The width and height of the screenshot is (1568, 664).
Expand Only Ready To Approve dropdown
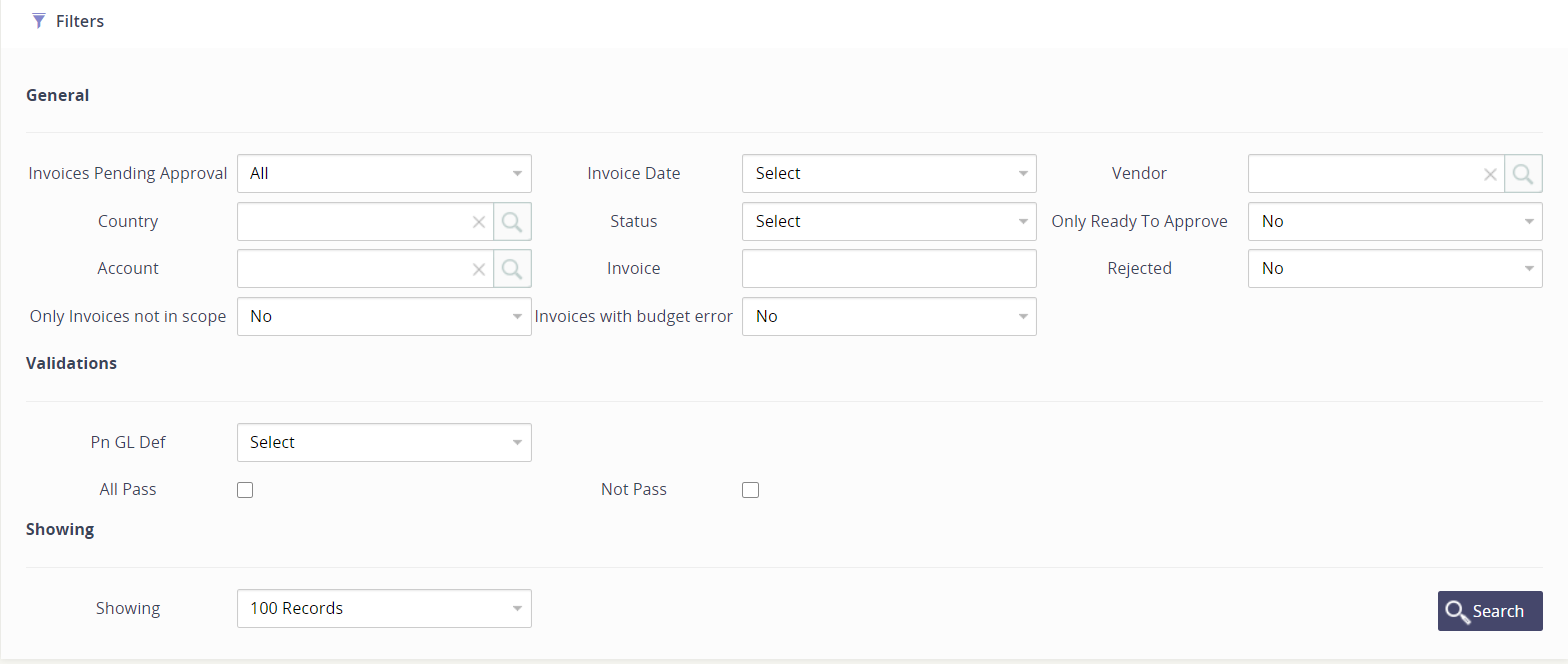pyautogui.click(x=1395, y=222)
